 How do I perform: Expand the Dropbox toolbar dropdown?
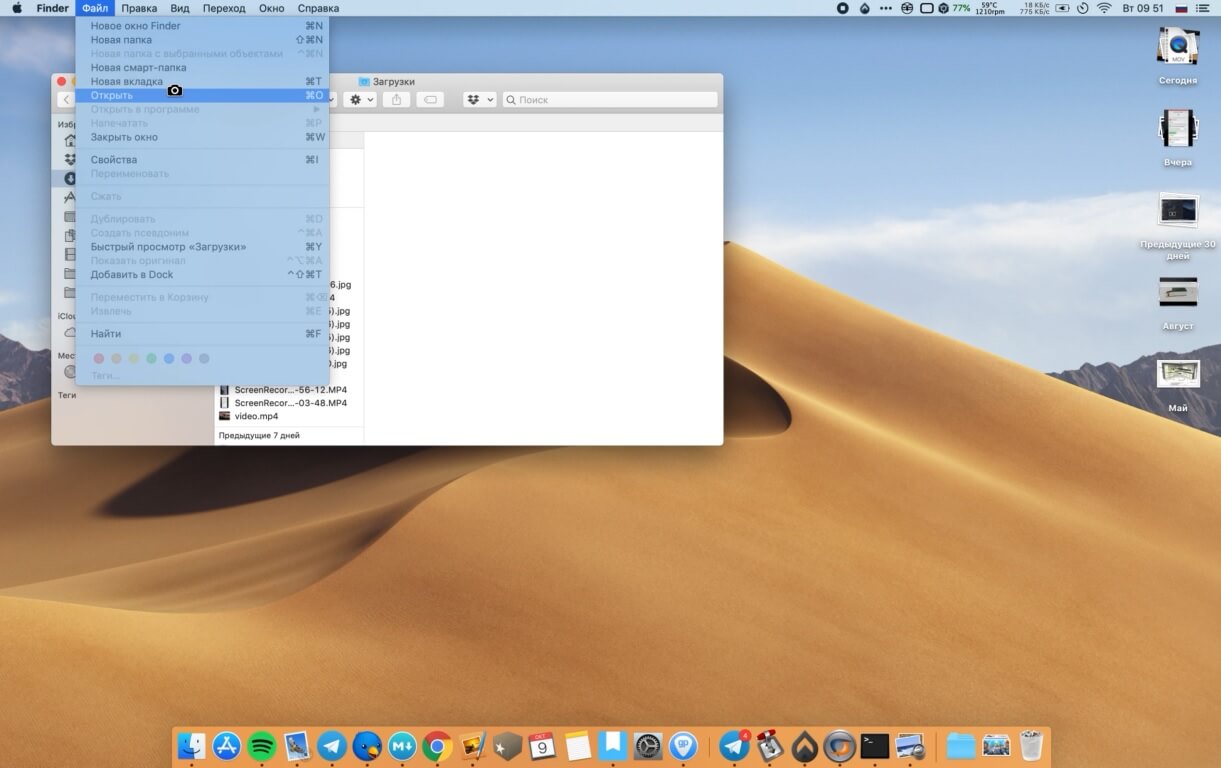[x=479, y=100]
